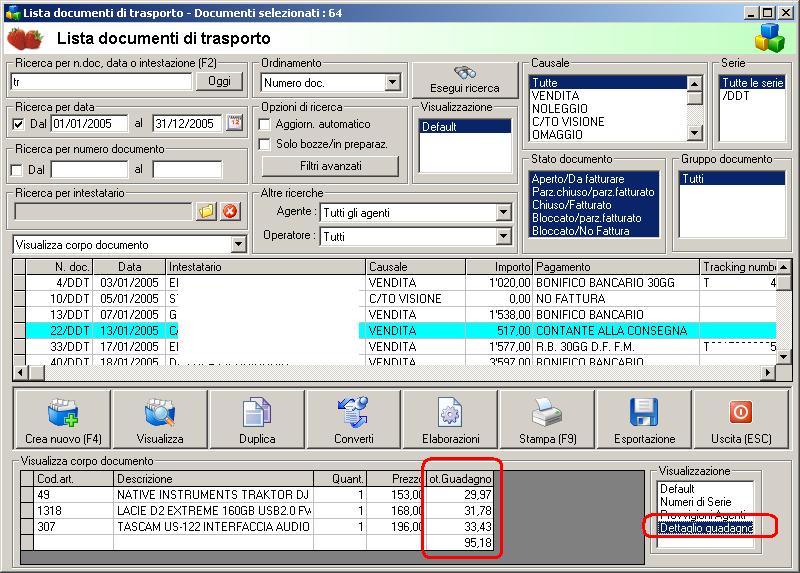Select Dettaglio guadagno visualization entry
Screen dimensions: 800x573
pos(706,528)
